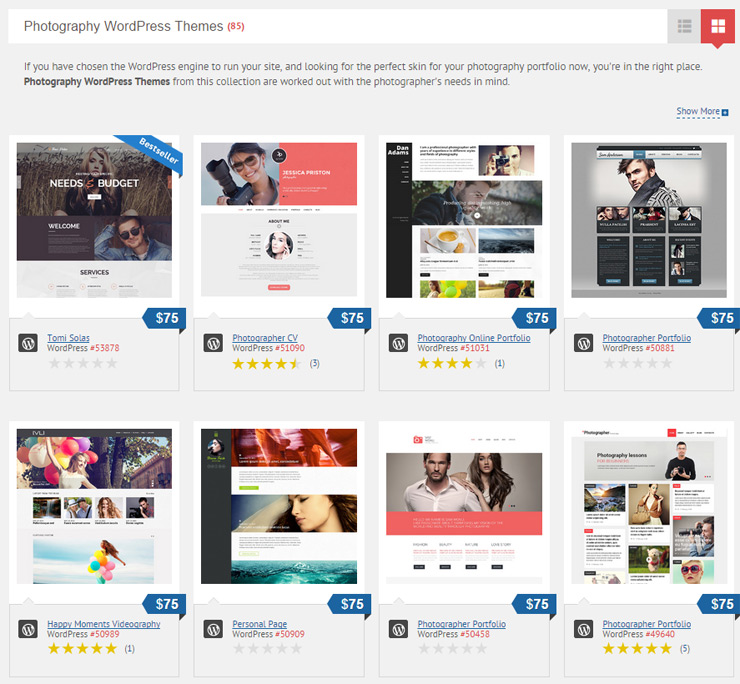
Task: Click template number #50909
Action: click(289, 634)
